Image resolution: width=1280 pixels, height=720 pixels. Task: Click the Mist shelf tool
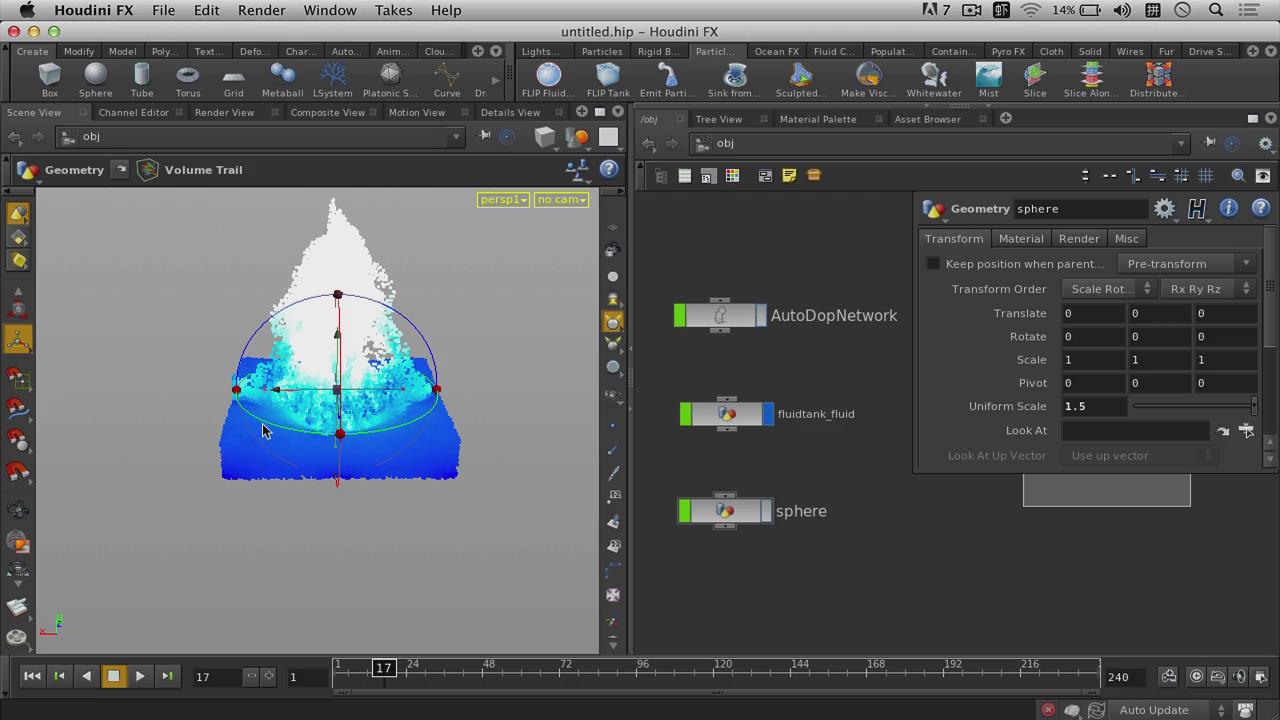[988, 80]
